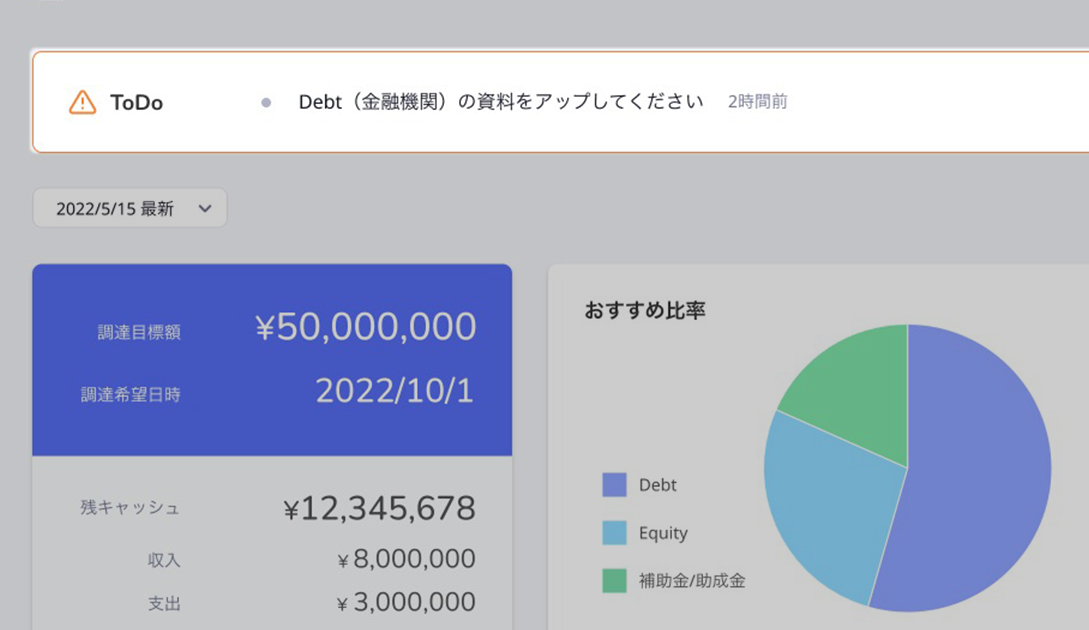Click the blue Equity legend swatch

click(x=614, y=533)
